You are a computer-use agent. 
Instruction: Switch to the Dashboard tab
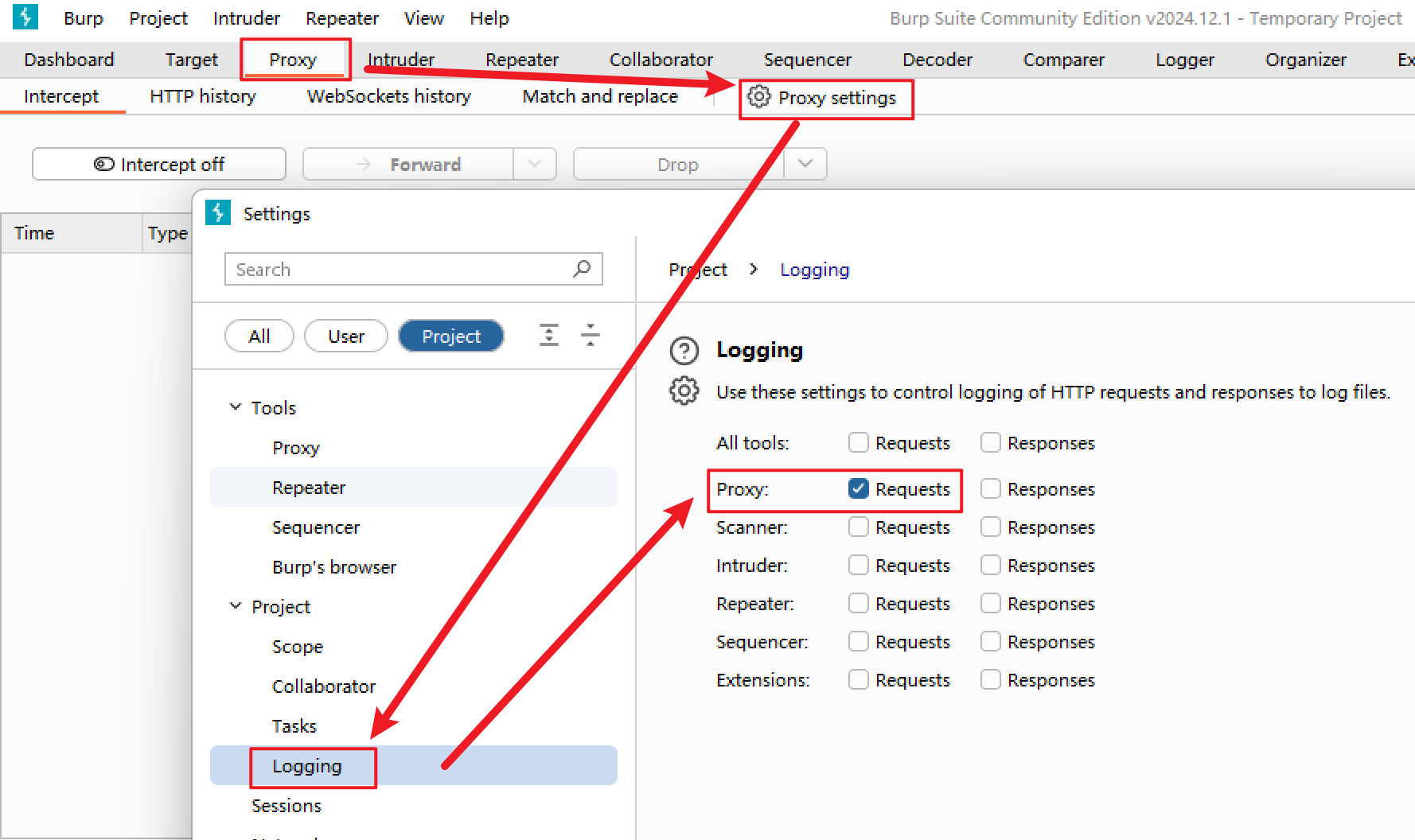pyautogui.click(x=69, y=60)
